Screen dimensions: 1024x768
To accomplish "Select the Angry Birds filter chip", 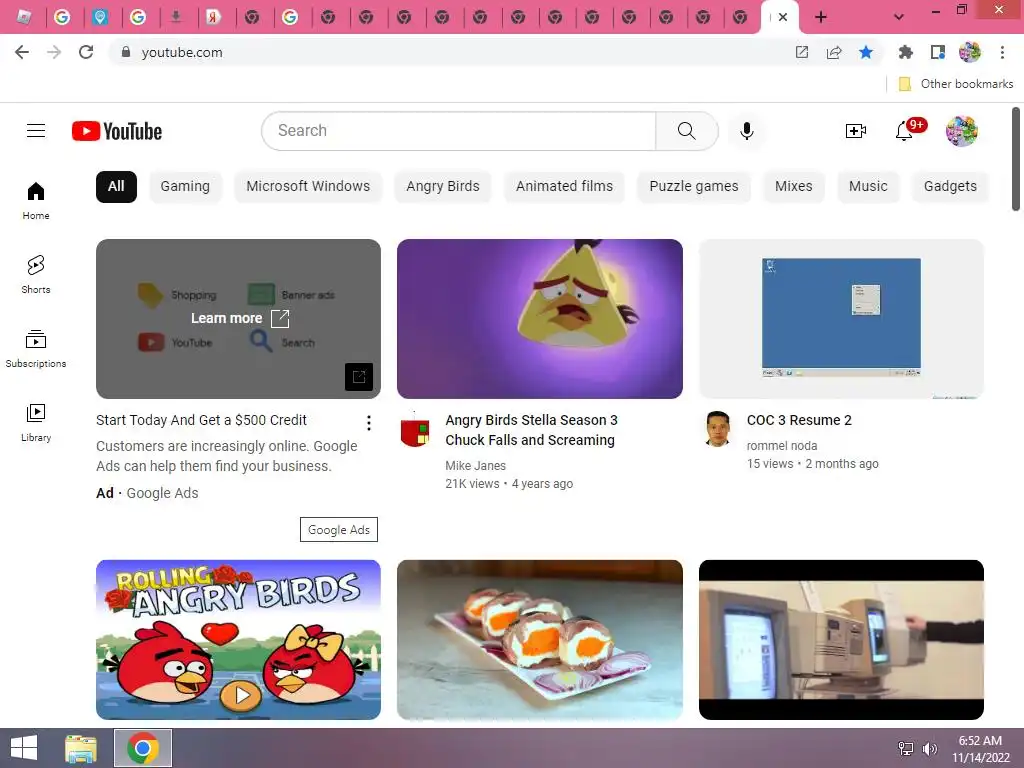I will pyautogui.click(x=443, y=187).
